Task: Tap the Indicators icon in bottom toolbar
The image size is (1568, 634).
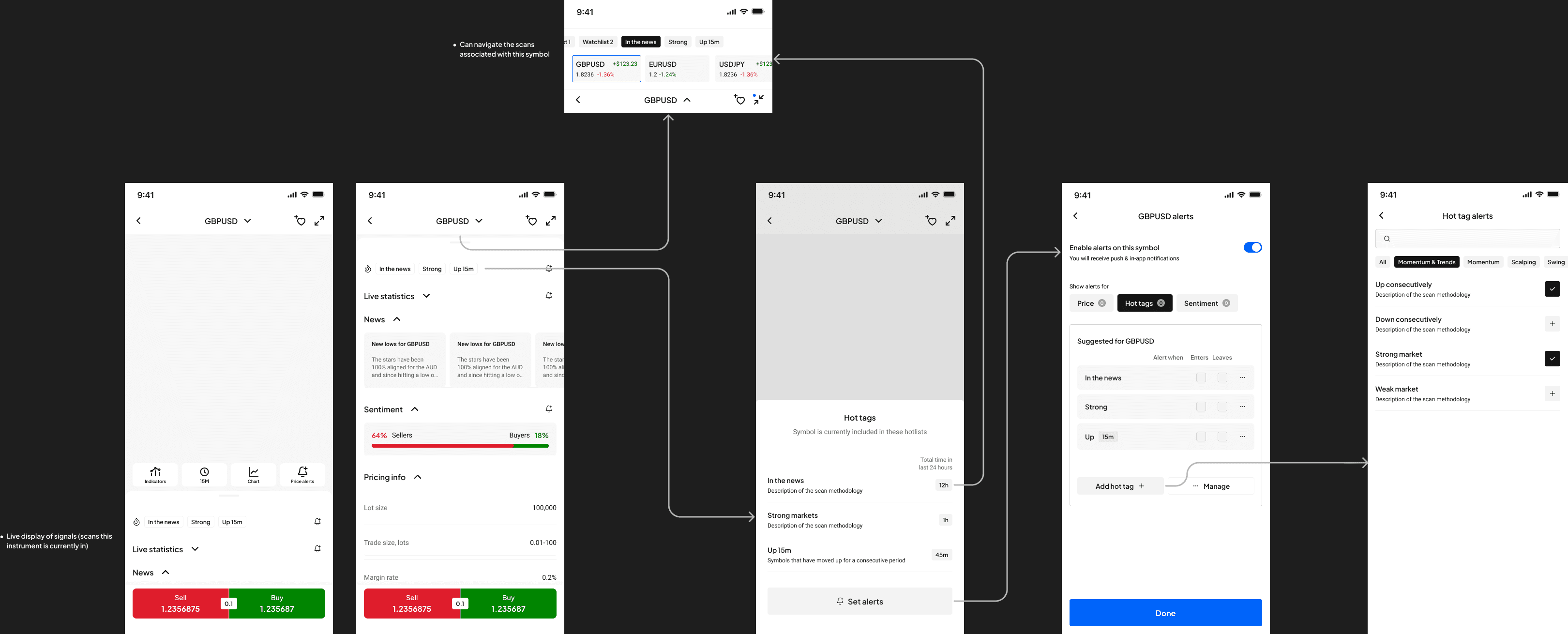Action: pos(155,474)
